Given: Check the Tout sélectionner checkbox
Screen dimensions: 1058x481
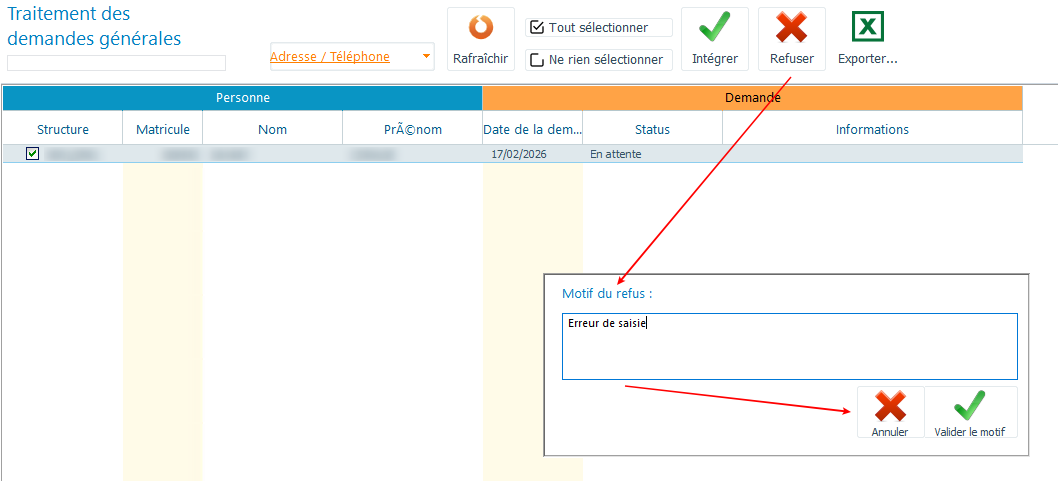Looking at the screenshot, I should pyautogui.click(x=537, y=28).
